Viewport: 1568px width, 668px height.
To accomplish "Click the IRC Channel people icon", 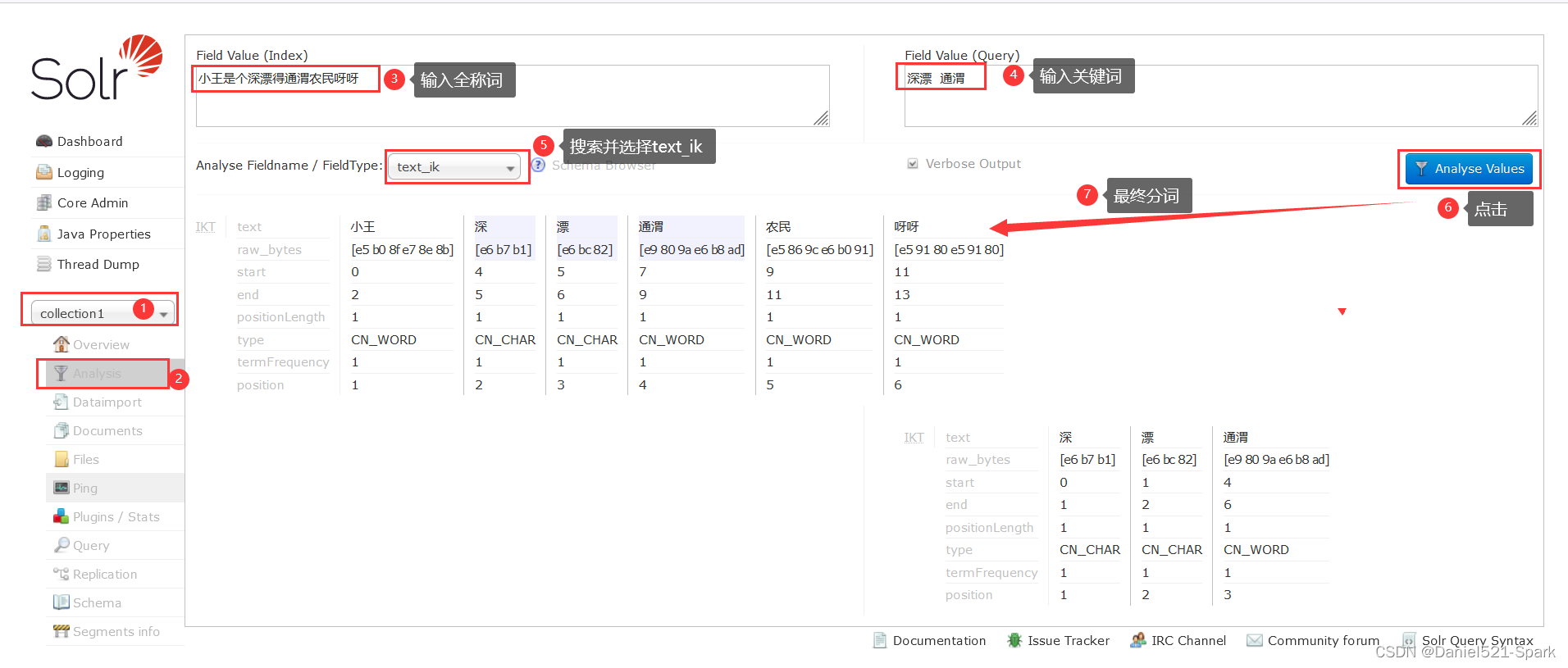I will click(x=1138, y=640).
